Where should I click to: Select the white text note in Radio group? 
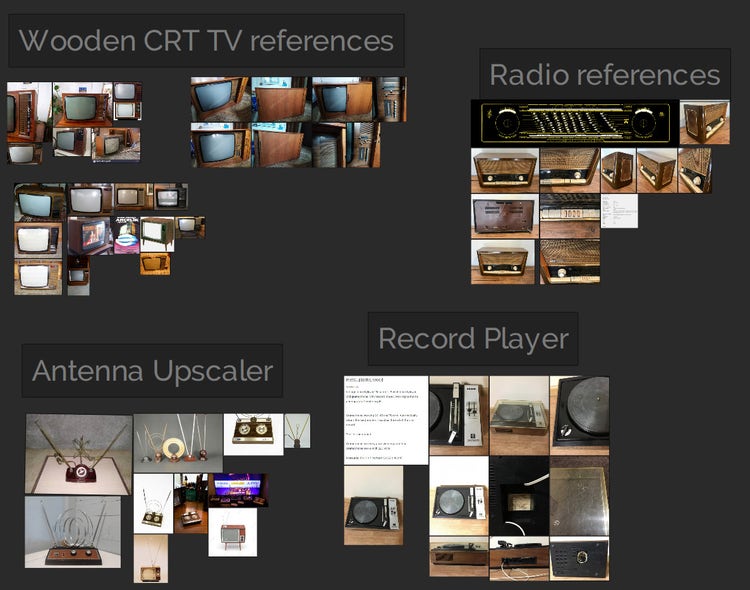[619, 211]
